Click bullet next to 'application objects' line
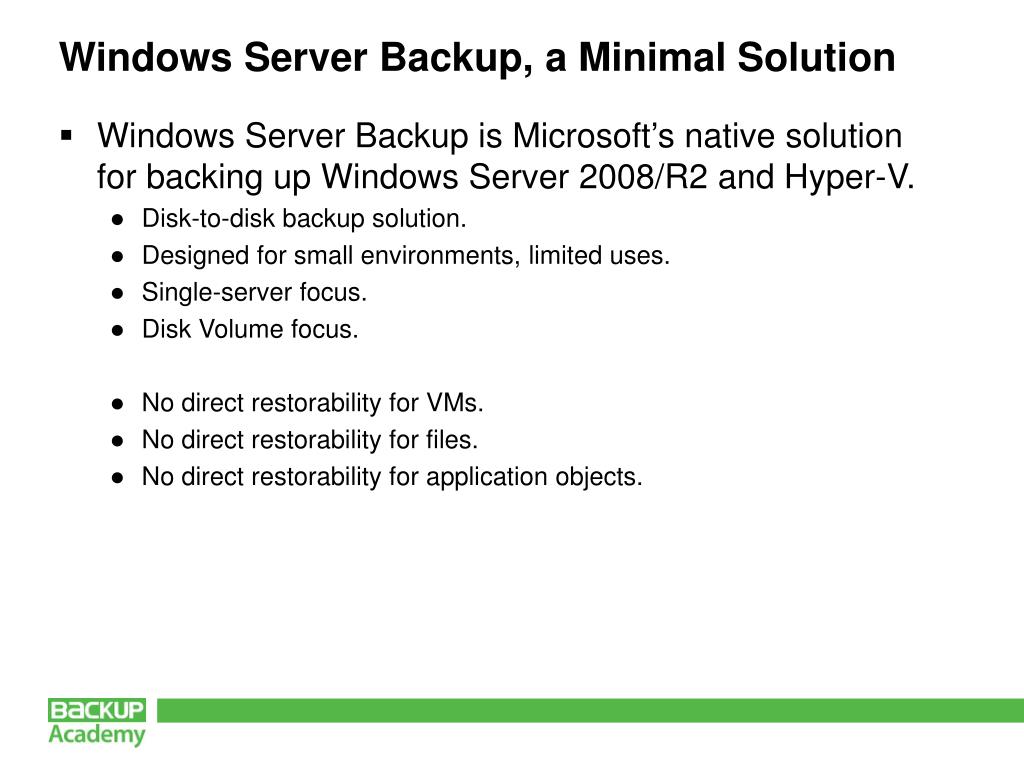The height and width of the screenshot is (768, 1024). [x=117, y=478]
